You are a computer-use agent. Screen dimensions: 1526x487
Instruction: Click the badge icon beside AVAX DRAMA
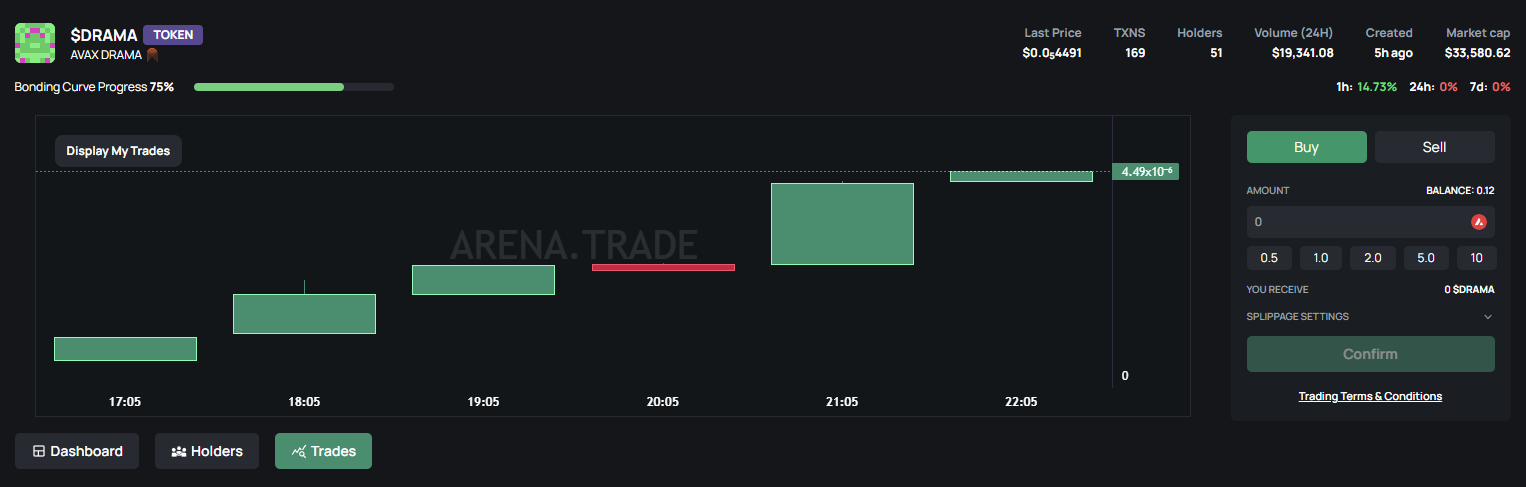(153, 55)
